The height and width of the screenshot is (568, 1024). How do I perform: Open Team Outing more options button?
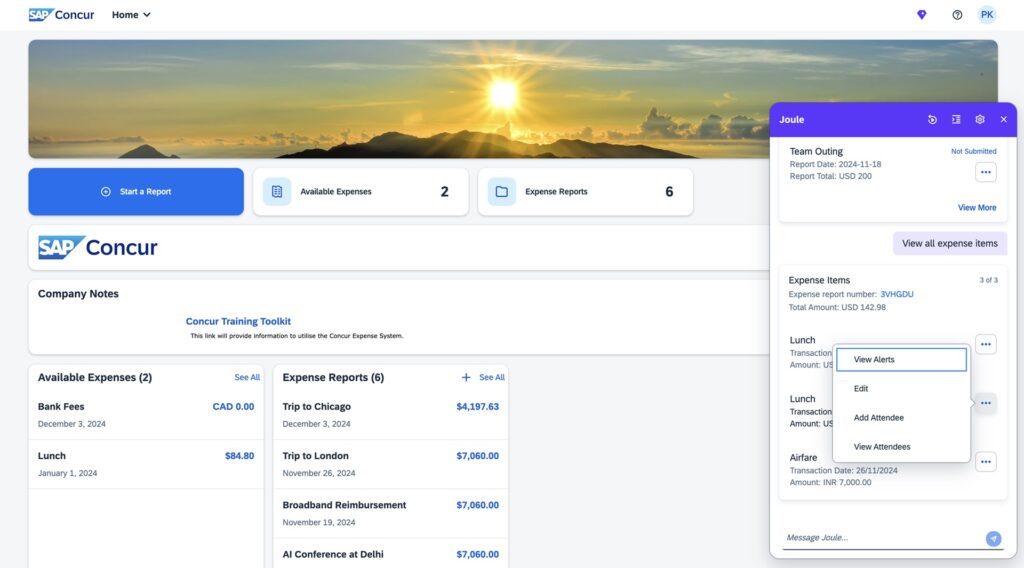[985, 172]
